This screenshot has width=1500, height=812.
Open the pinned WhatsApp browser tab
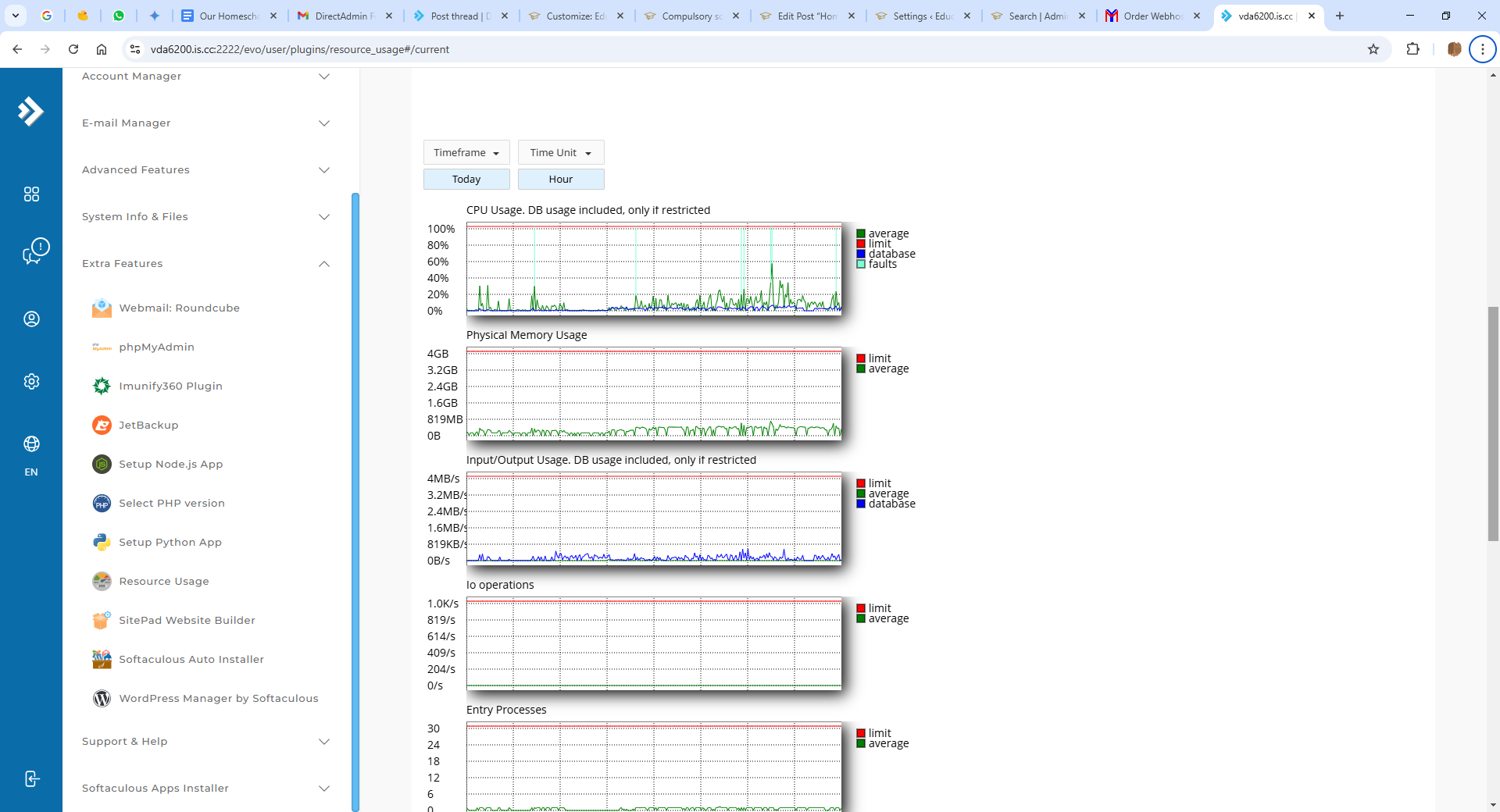pos(119,16)
